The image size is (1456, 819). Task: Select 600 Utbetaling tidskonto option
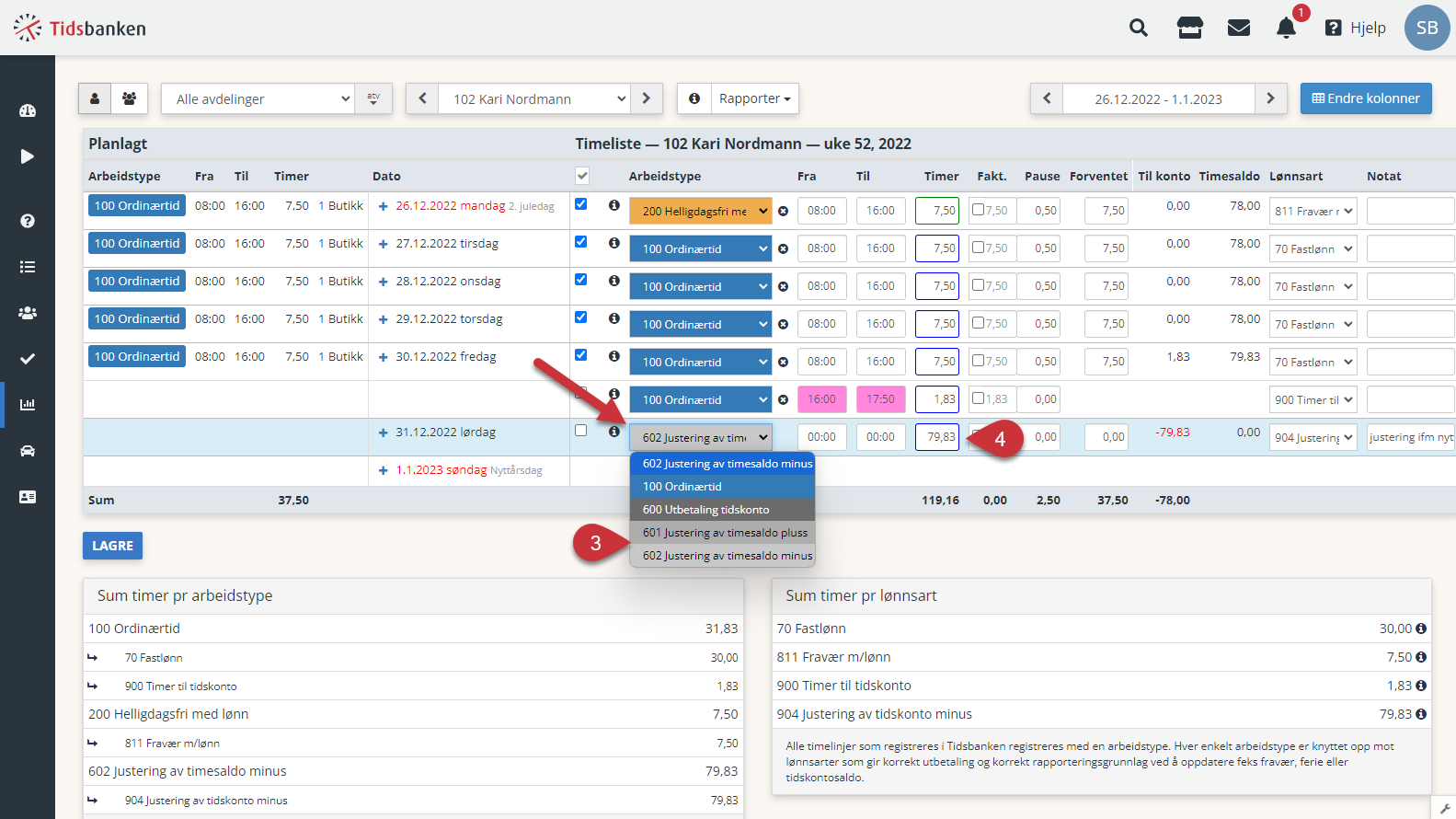pyautogui.click(x=723, y=510)
